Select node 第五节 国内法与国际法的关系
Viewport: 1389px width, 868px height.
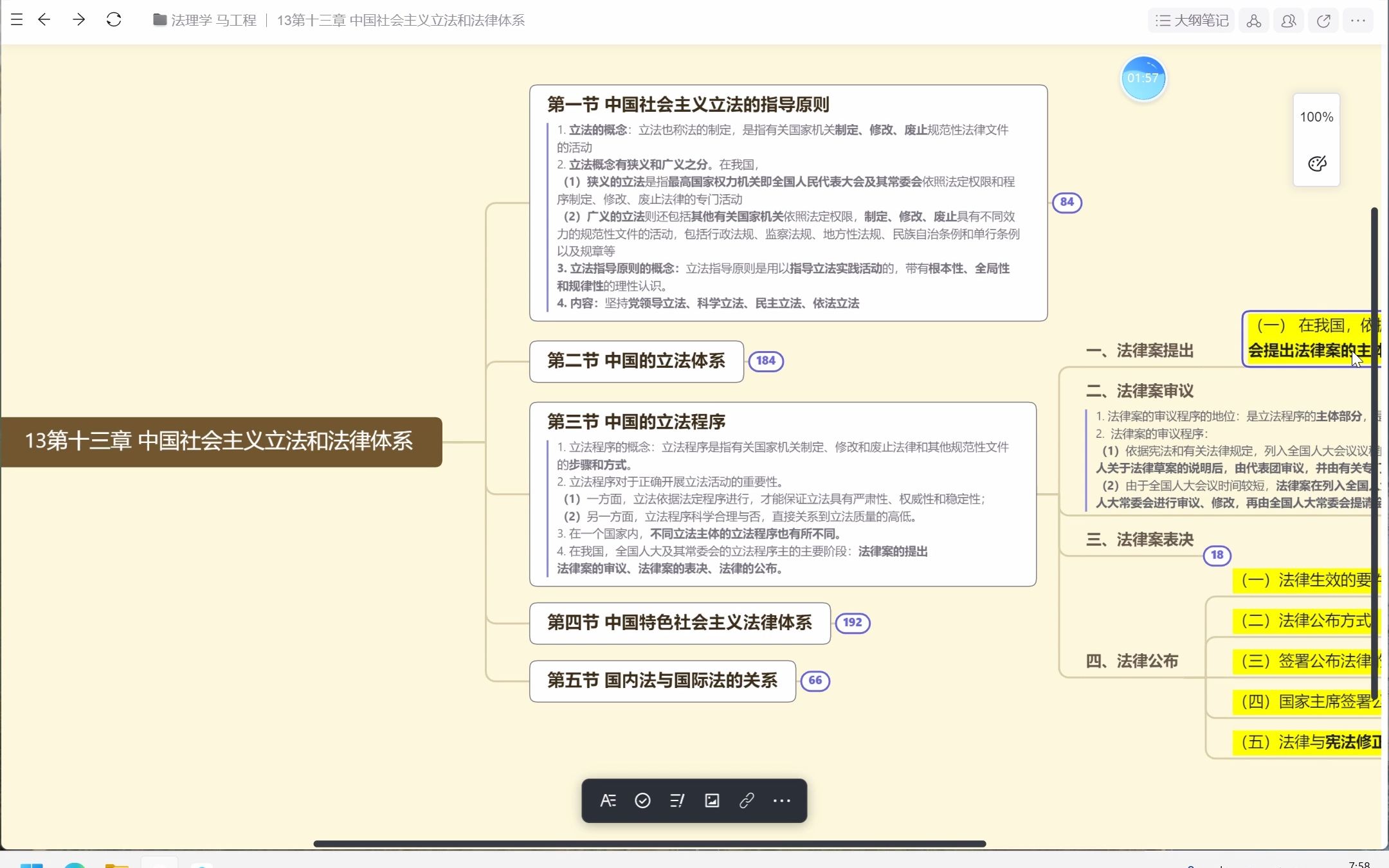(x=662, y=681)
